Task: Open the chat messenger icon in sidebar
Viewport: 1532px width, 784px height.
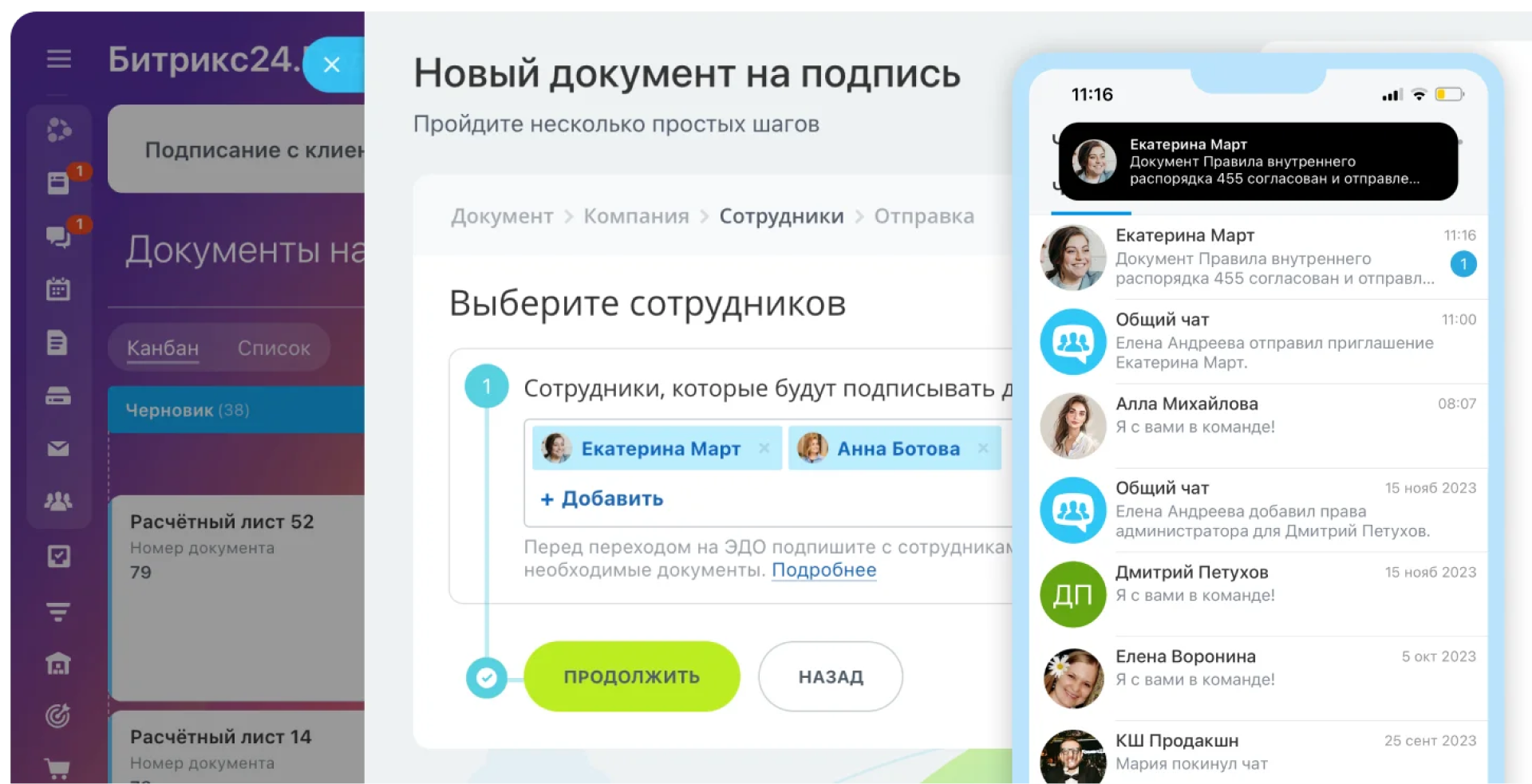Action: pyautogui.click(x=58, y=236)
